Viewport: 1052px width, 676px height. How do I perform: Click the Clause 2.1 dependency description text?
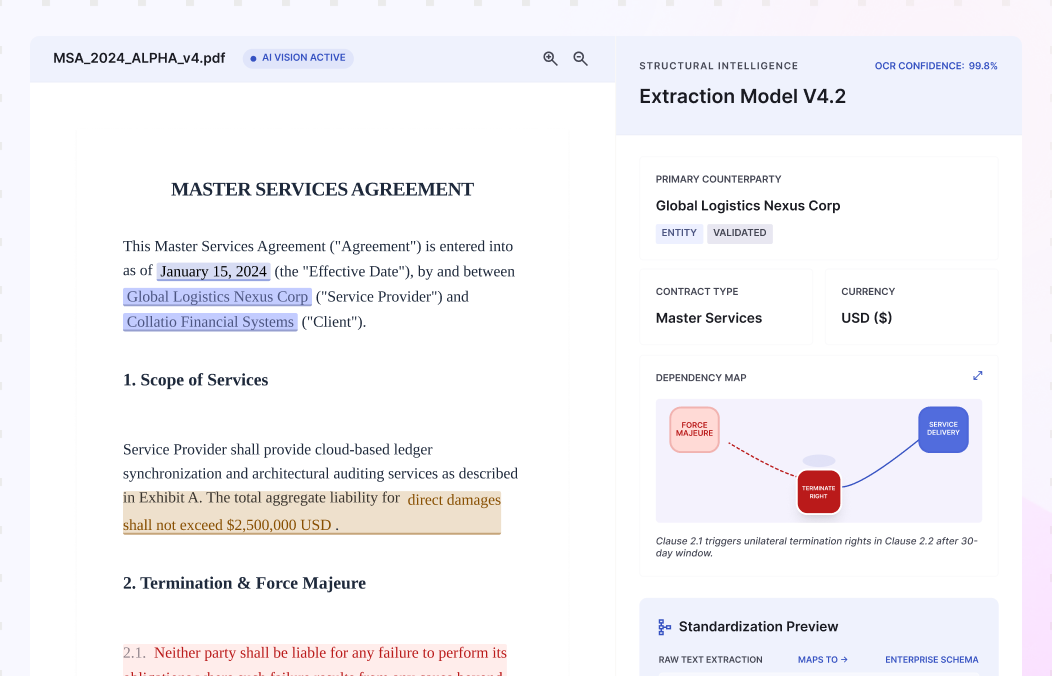817,547
